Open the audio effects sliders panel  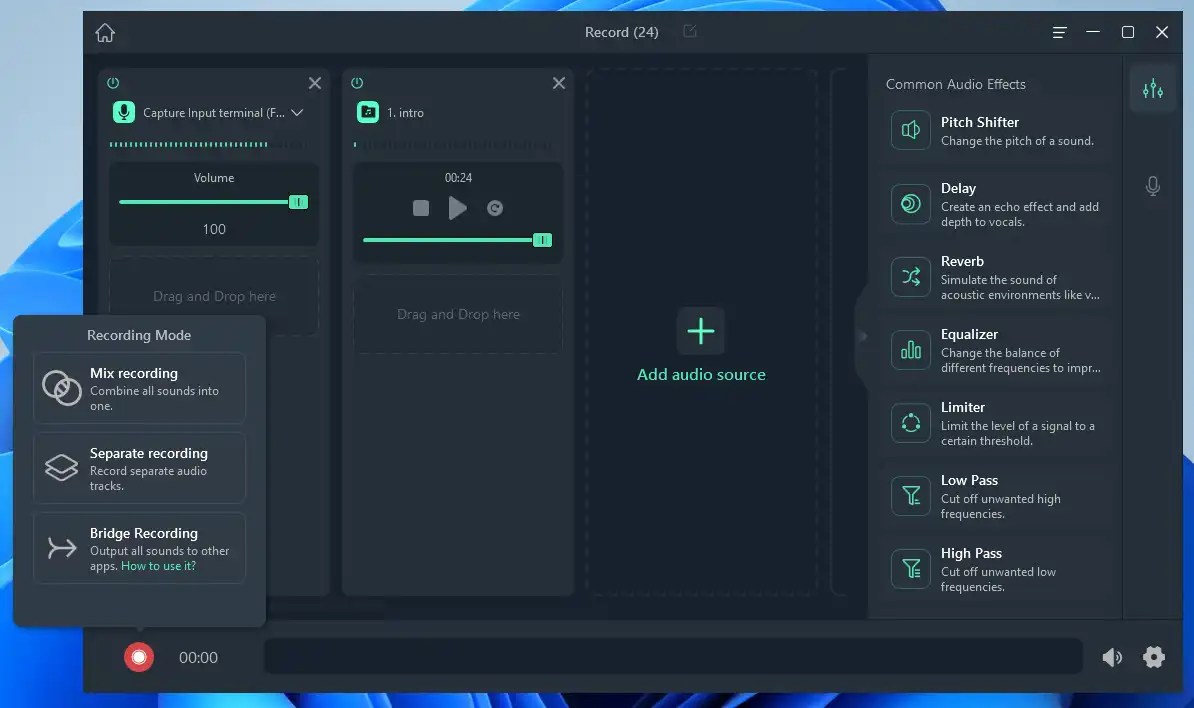click(1153, 89)
